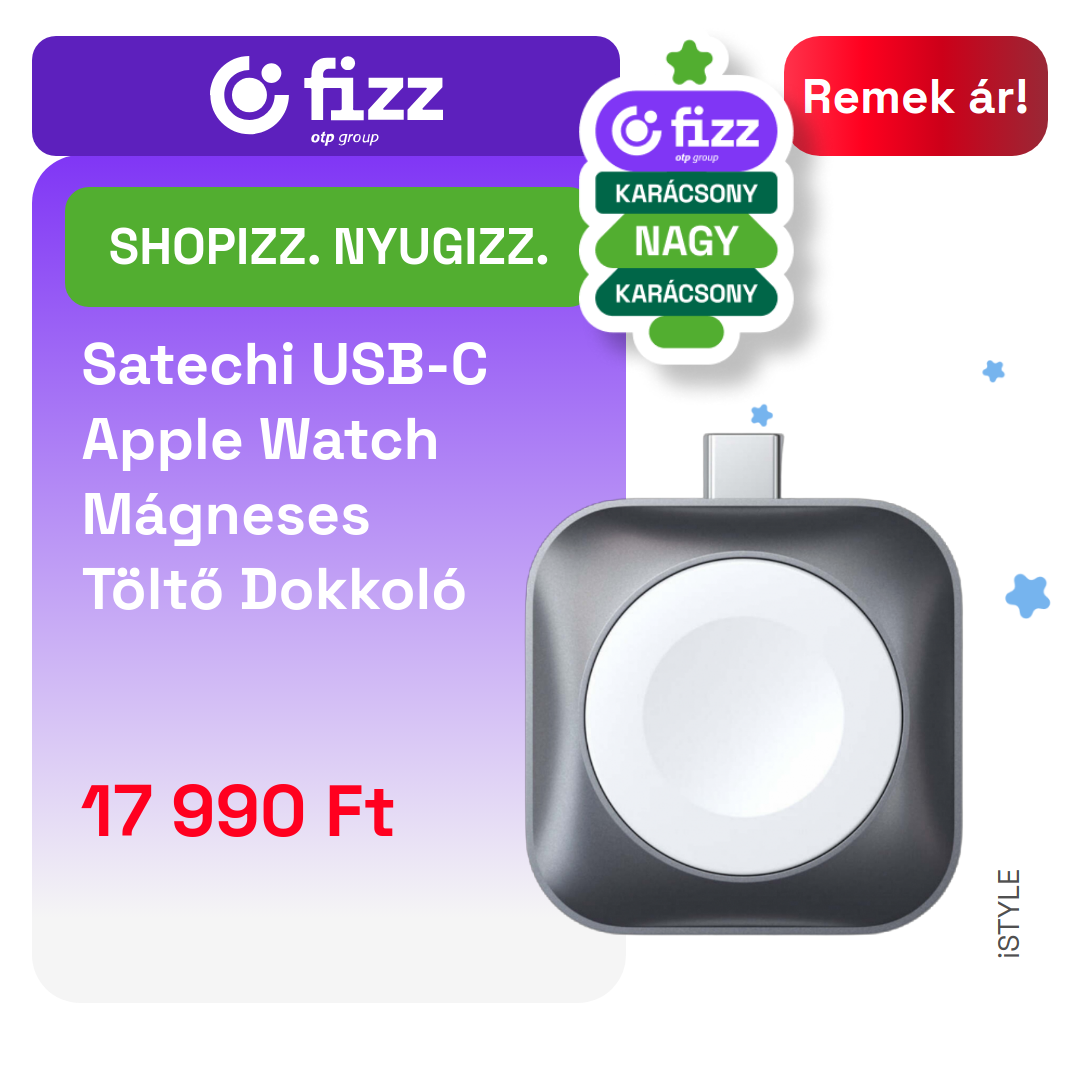Click the lower KARÁCSONY label on tree
Screen dimensions: 1080x1080
pyautogui.click(x=686, y=293)
